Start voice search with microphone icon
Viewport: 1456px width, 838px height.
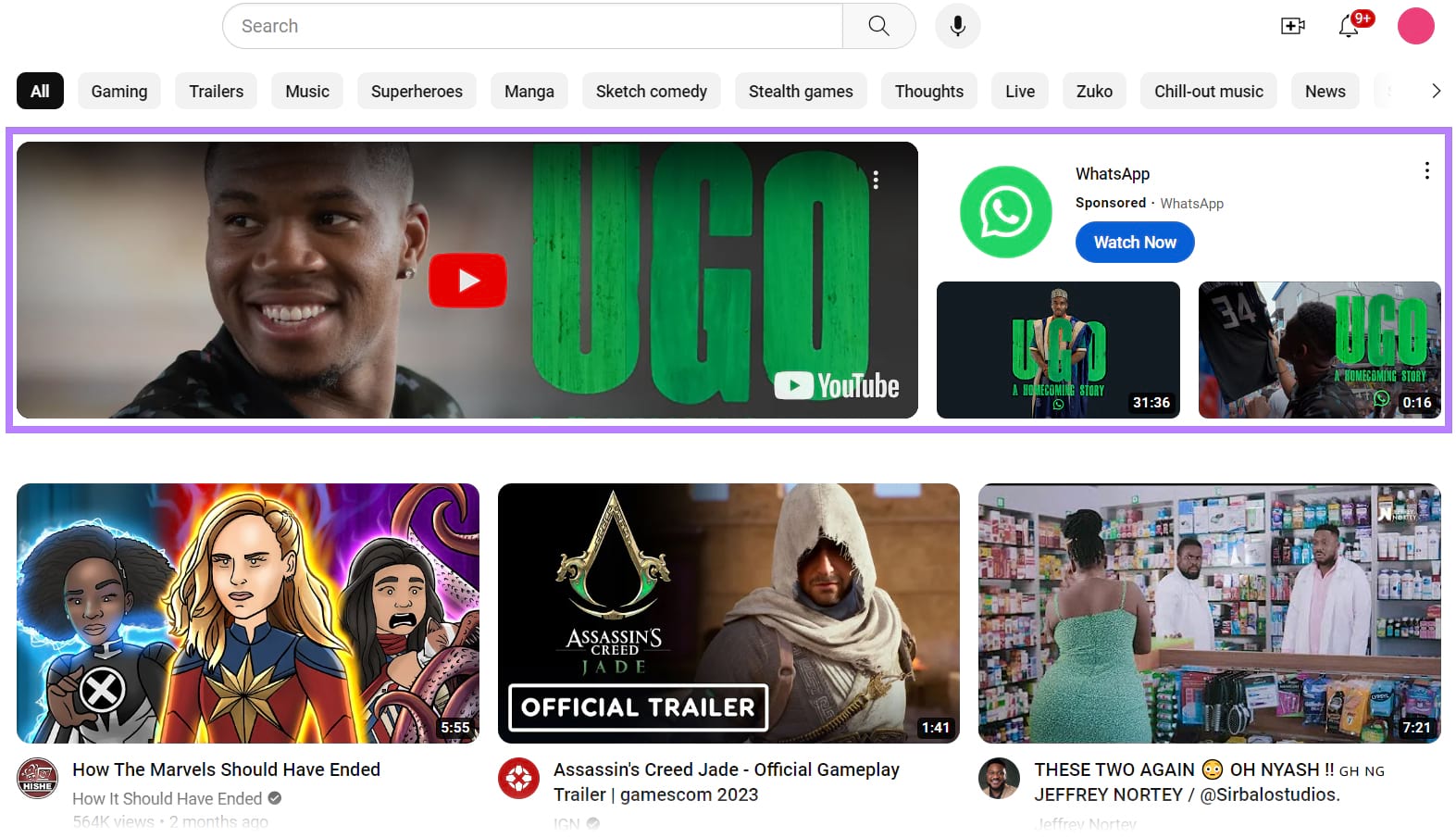click(x=957, y=26)
